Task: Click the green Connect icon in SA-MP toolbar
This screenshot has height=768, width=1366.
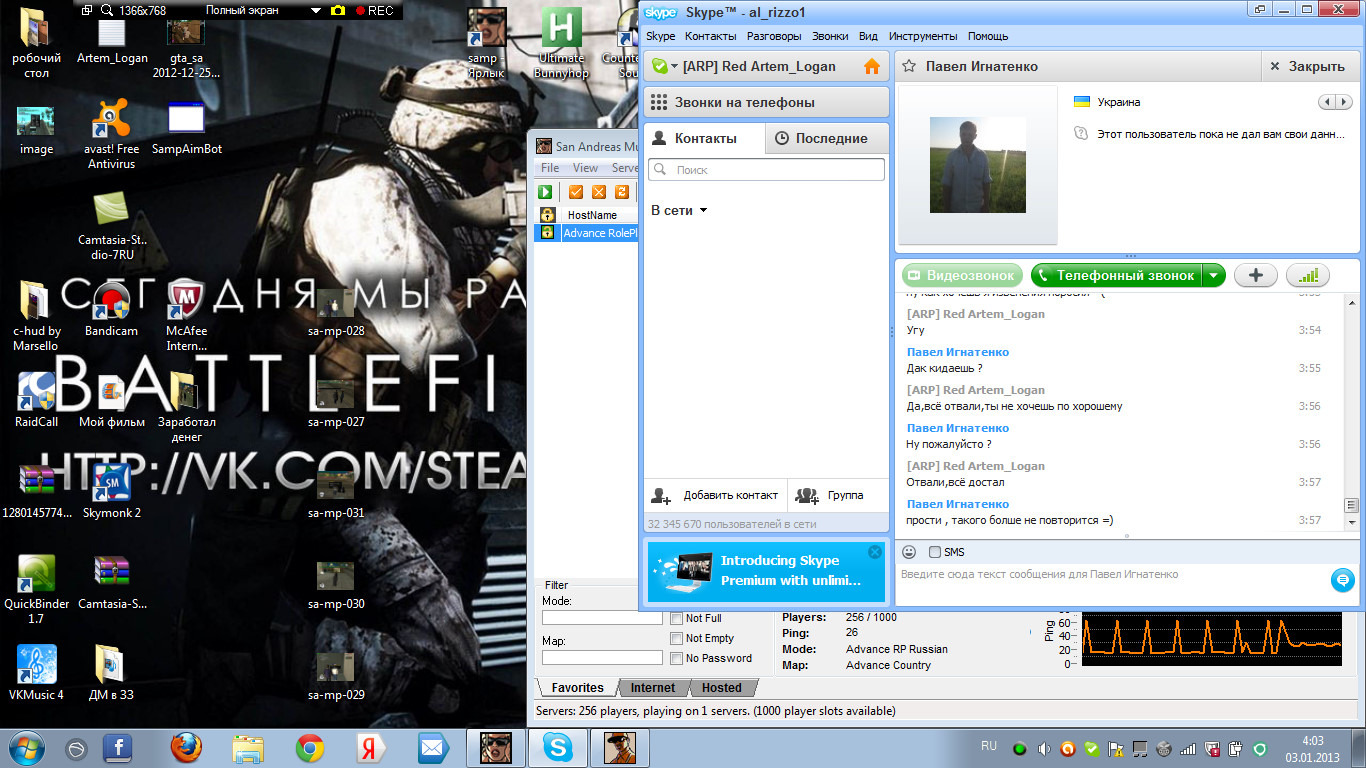Action: [545, 192]
